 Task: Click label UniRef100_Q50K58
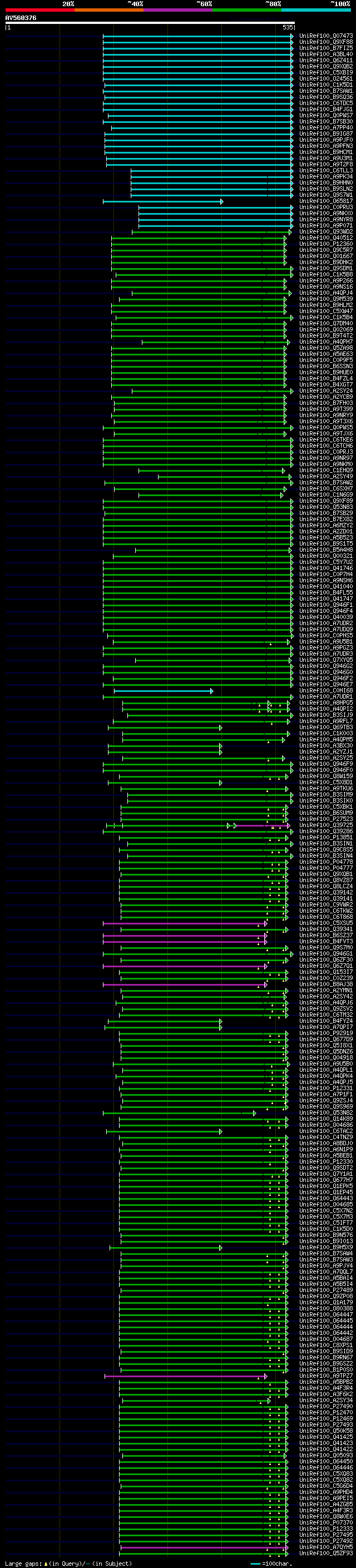click(x=326, y=1432)
